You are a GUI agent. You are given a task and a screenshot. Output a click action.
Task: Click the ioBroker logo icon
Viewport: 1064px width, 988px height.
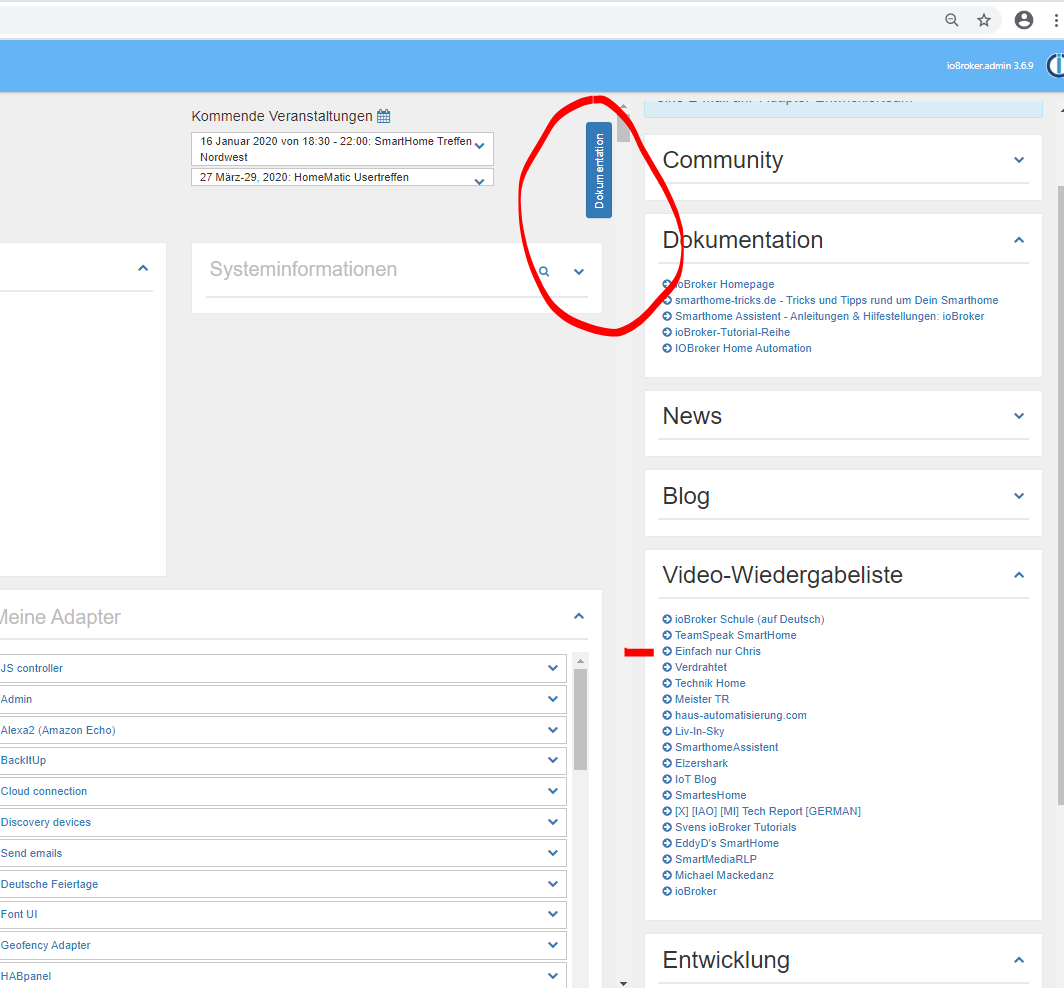[1055, 66]
